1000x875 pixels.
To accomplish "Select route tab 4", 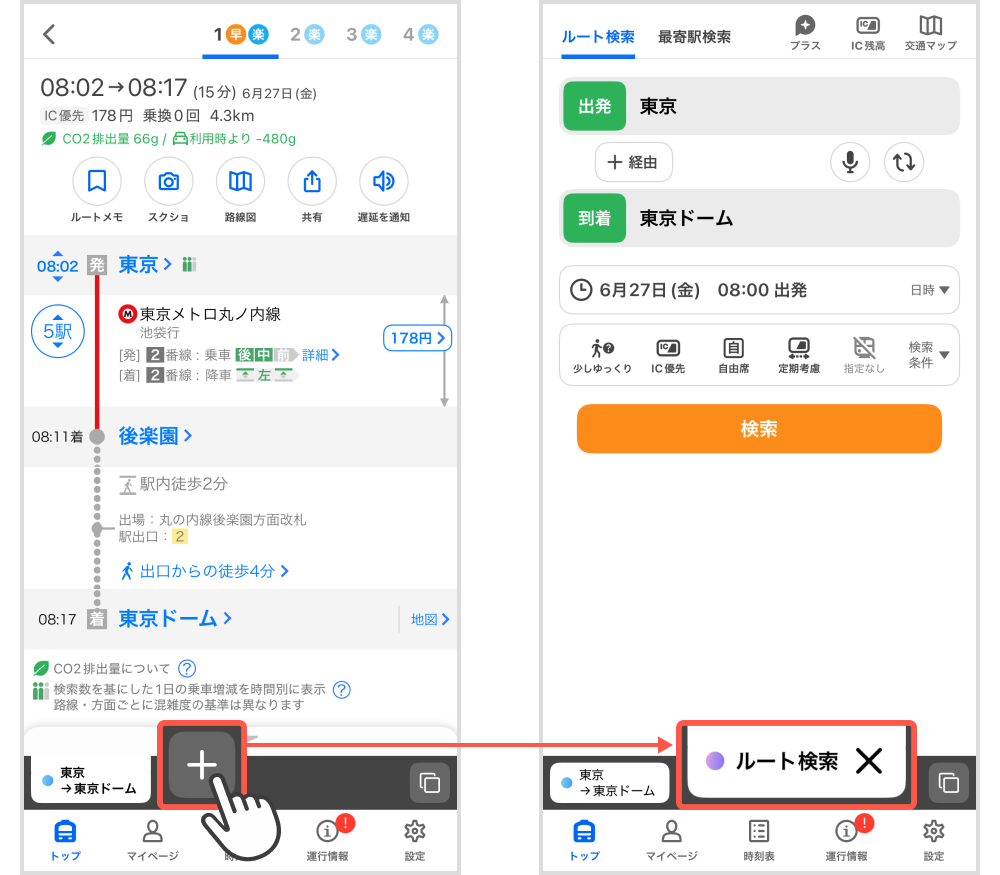I will pos(420,34).
